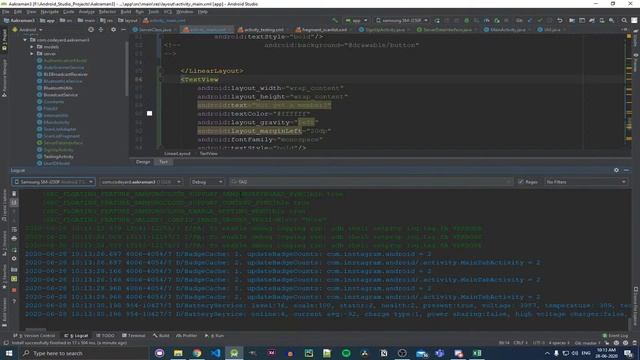The image size is (640, 360).
Task: Hide the Logcat panel with minus icon
Action: pos(627,170)
